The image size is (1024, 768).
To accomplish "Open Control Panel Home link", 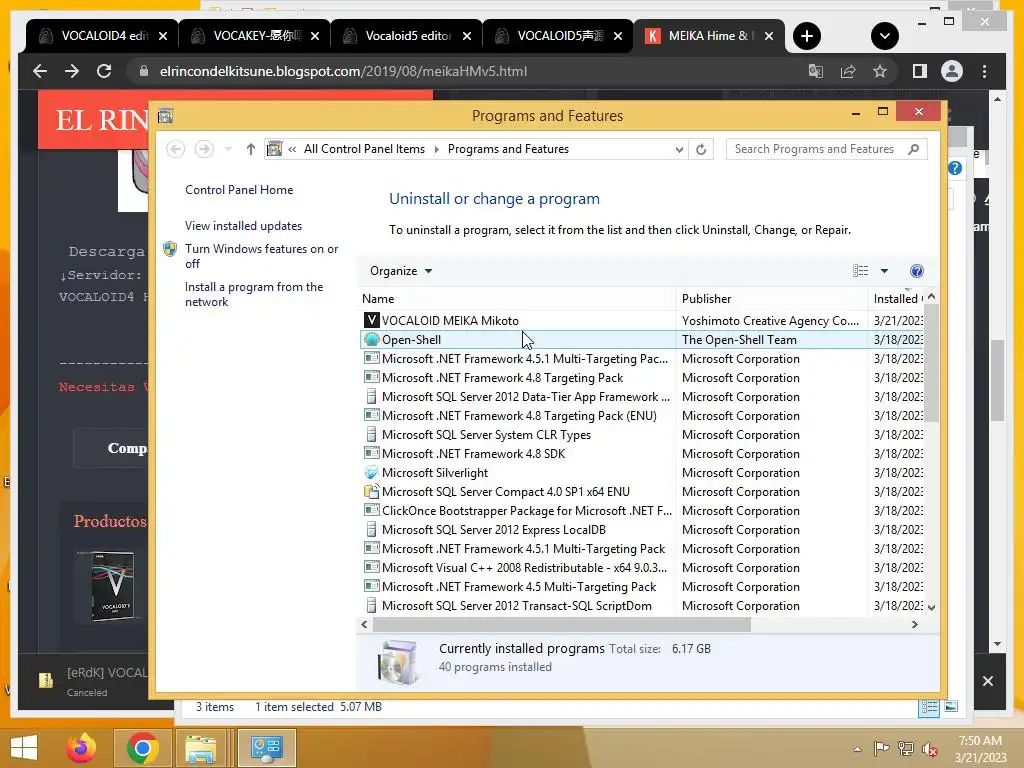I will pyautogui.click(x=239, y=189).
